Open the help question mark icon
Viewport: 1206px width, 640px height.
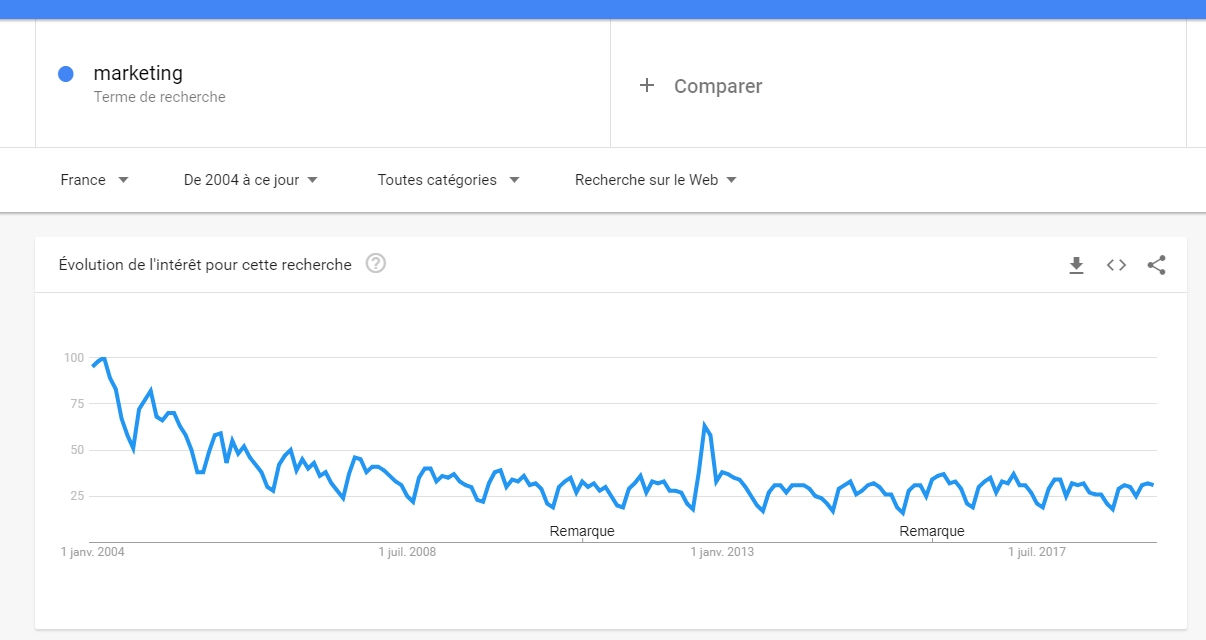click(x=376, y=264)
